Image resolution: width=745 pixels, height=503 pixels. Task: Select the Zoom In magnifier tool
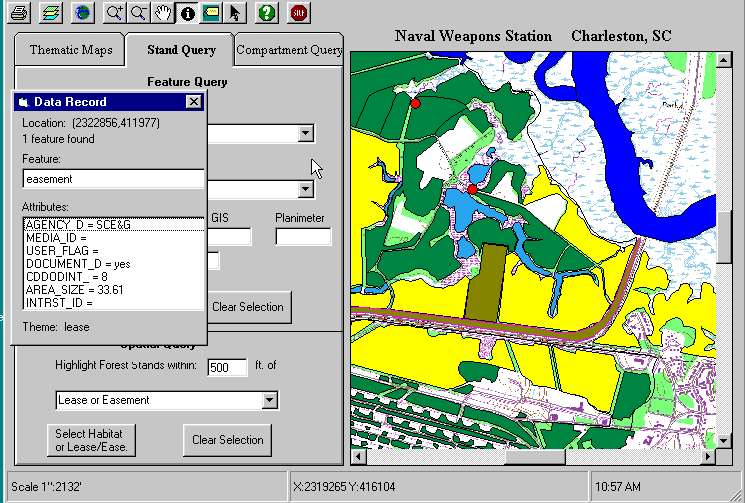pos(115,13)
